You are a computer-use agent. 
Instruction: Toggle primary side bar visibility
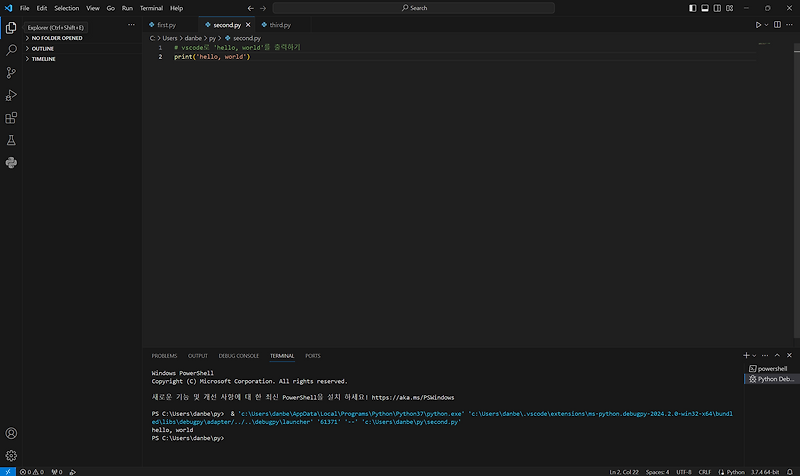pyautogui.click(x=692, y=8)
